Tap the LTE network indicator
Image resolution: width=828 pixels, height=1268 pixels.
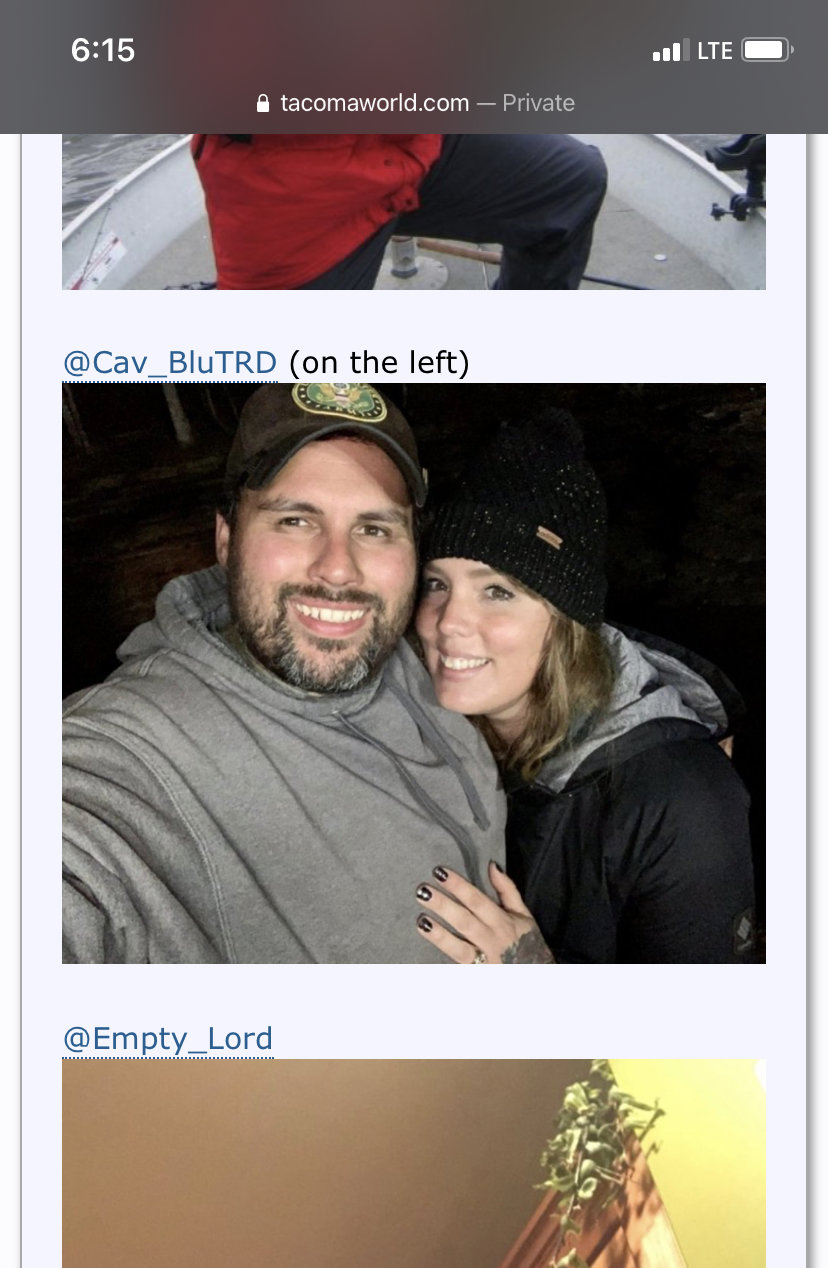coord(715,50)
